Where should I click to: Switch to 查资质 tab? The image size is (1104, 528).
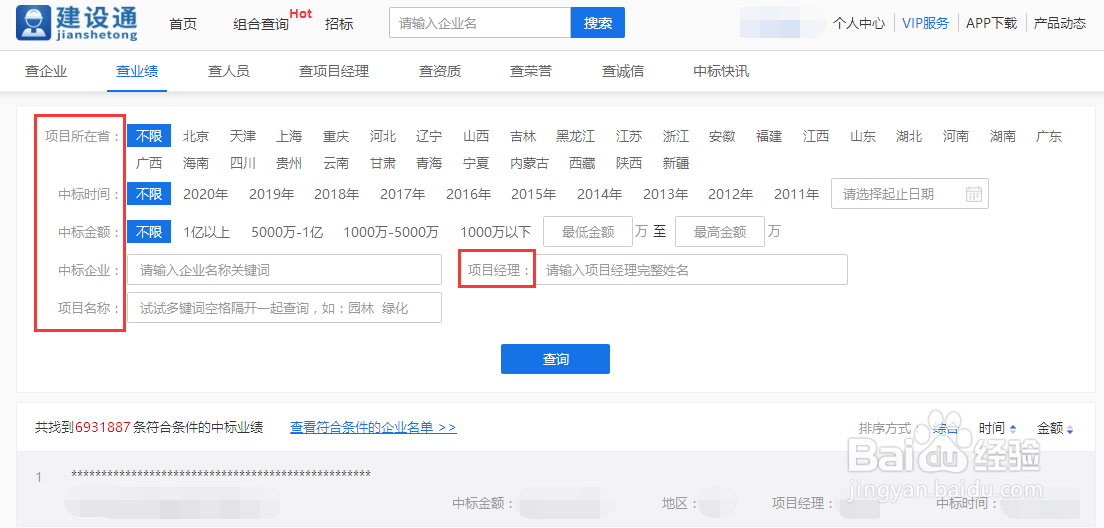tap(440, 71)
